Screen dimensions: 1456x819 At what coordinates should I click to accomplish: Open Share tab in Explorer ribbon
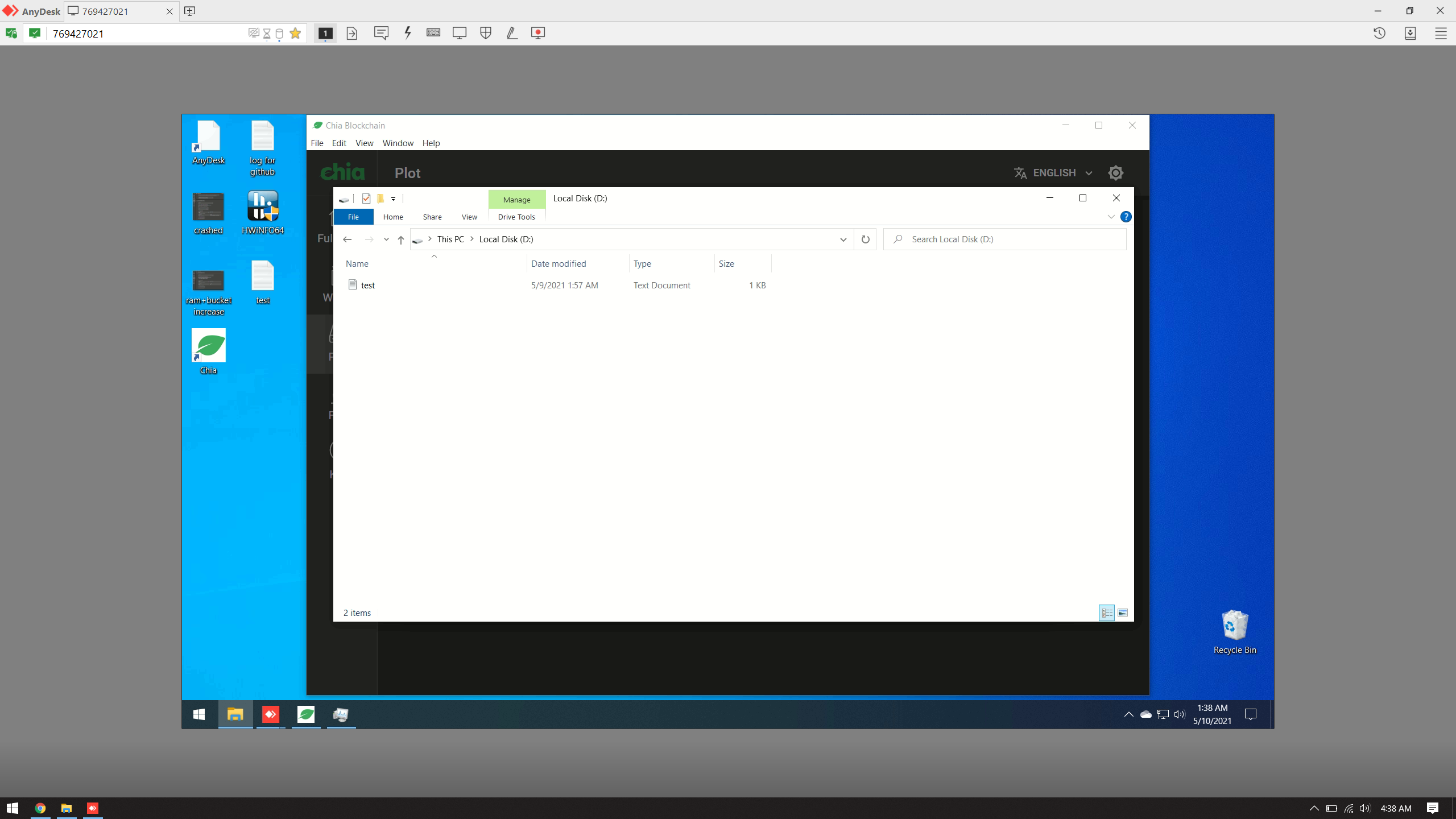[432, 217]
